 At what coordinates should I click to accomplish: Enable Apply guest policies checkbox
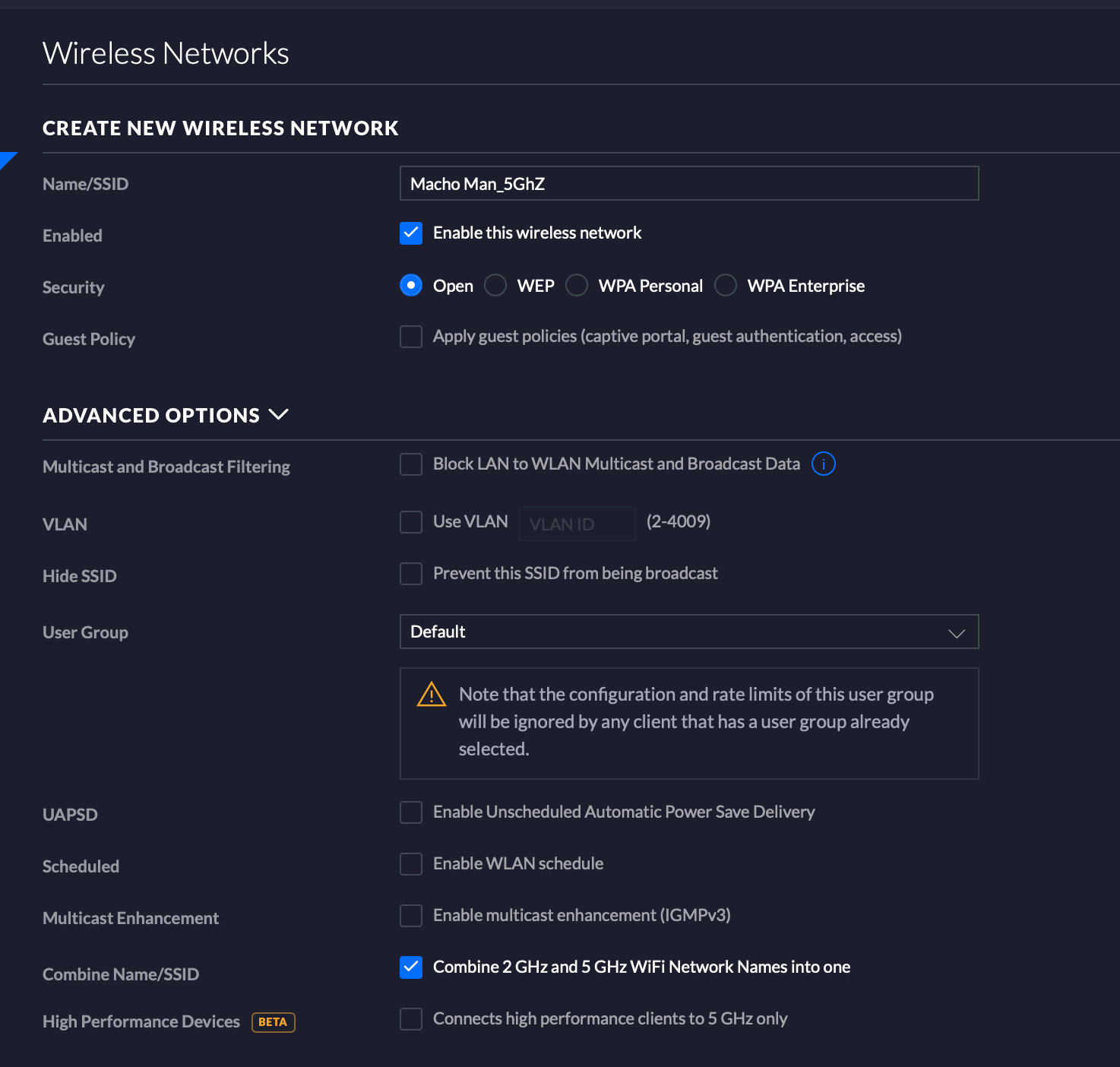411,337
